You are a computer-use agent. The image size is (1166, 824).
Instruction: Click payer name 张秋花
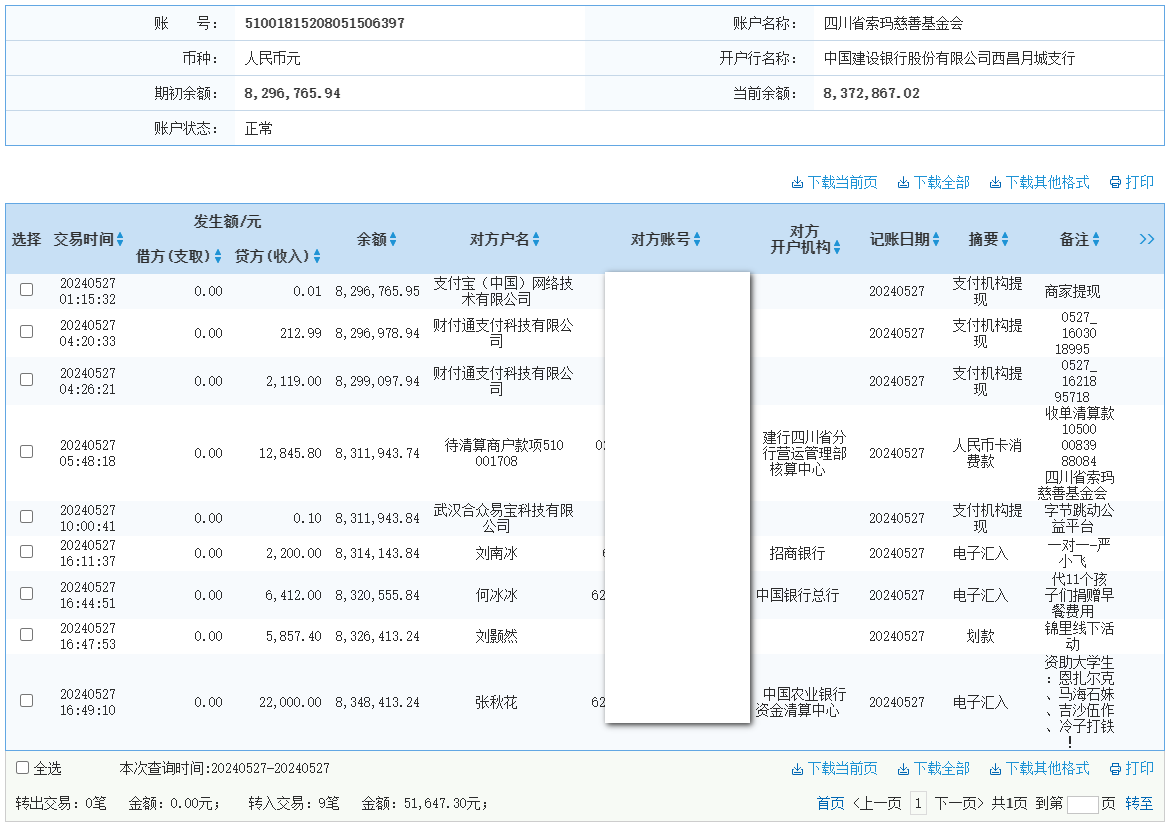[x=496, y=702]
